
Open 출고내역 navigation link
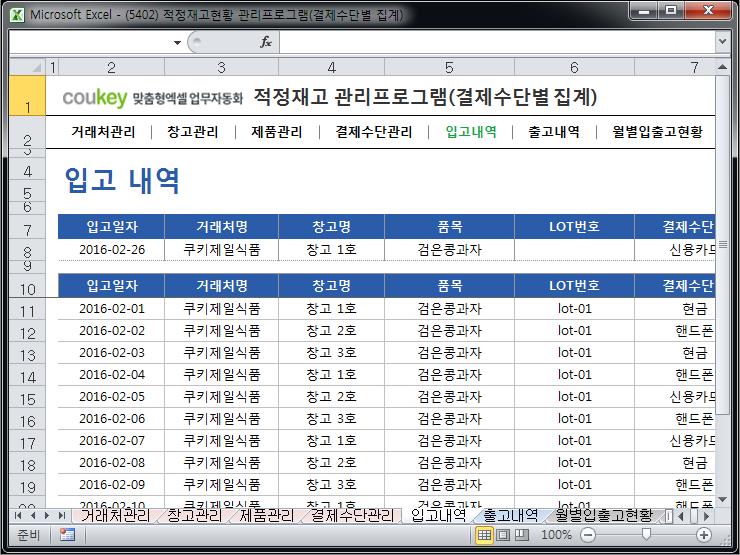[554, 132]
